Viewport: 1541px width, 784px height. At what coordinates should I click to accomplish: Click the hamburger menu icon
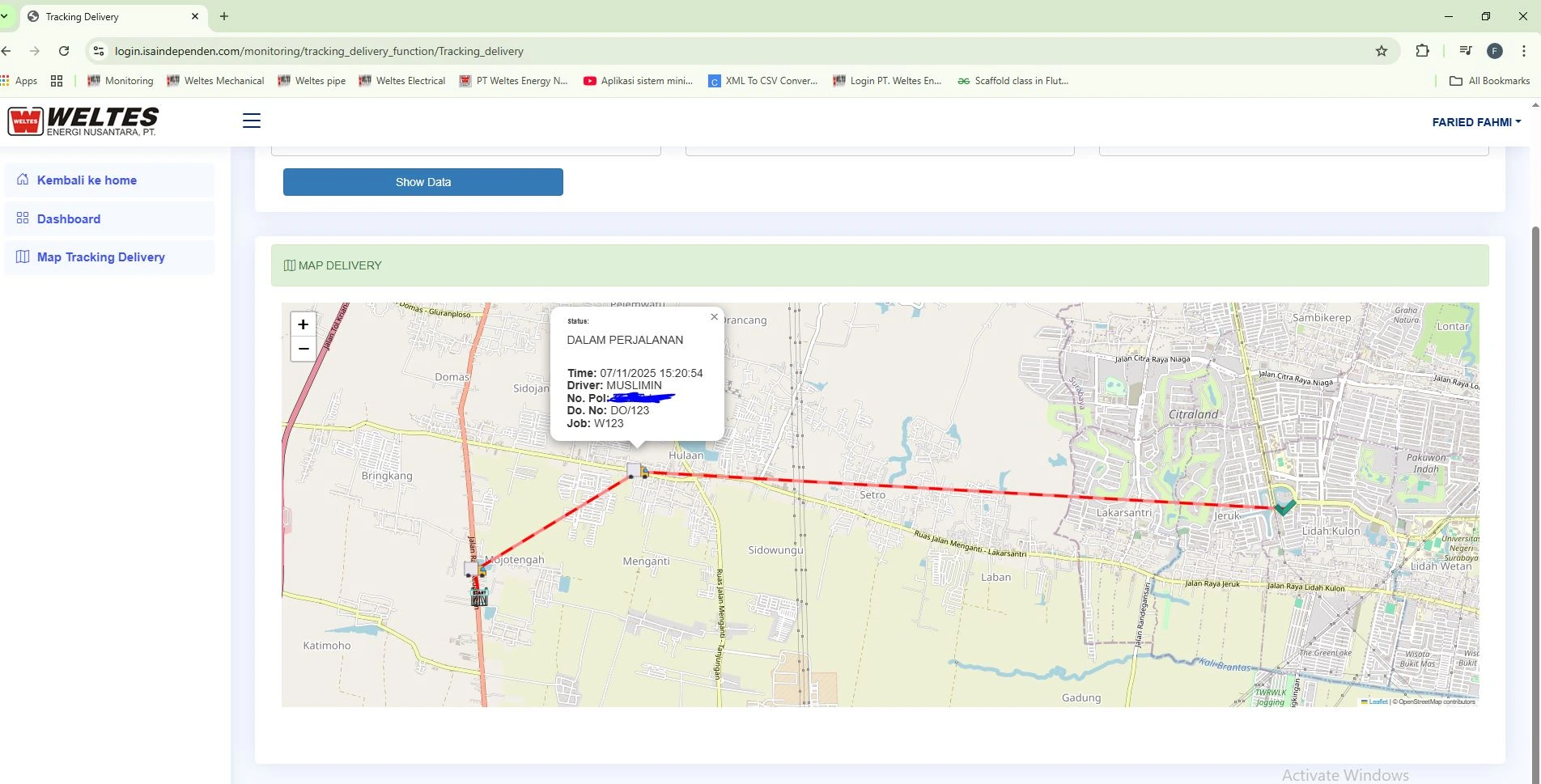click(252, 121)
